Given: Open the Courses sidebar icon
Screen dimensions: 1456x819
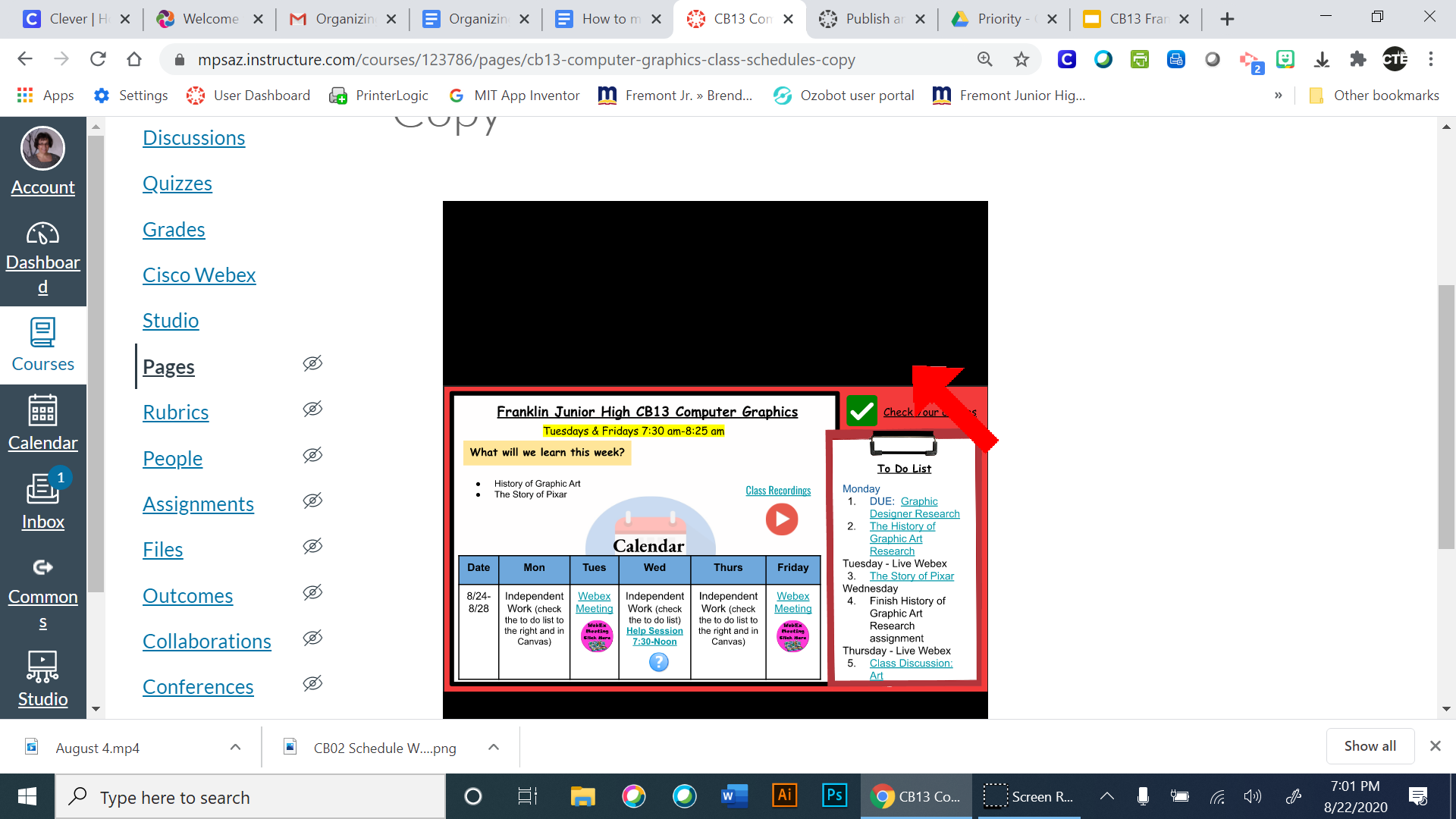Looking at the screenshot, I should click(42, 346).
